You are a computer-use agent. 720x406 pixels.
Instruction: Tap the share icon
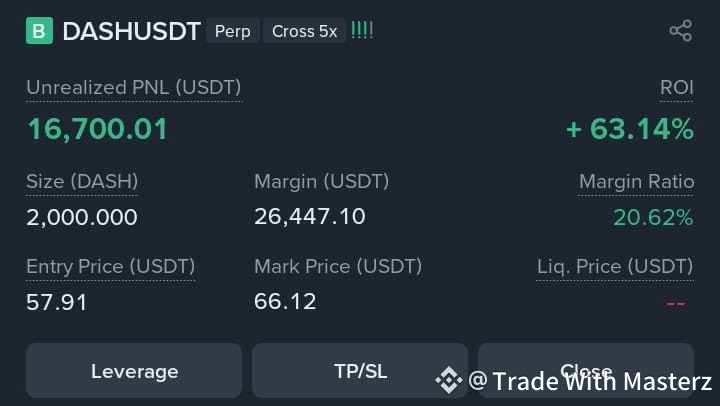(681, 31)
